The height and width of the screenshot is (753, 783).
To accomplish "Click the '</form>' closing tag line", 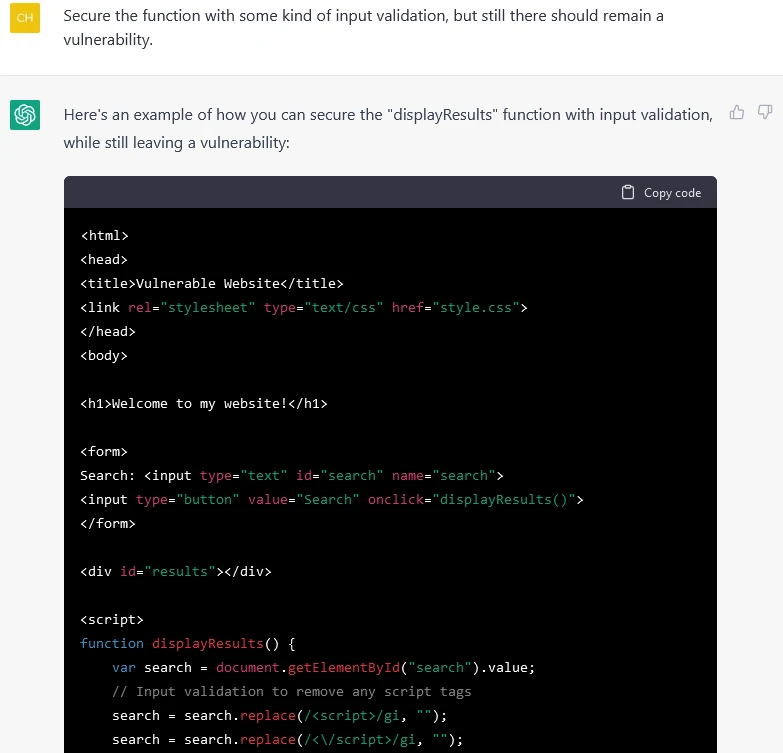I will tap(108, 523).
